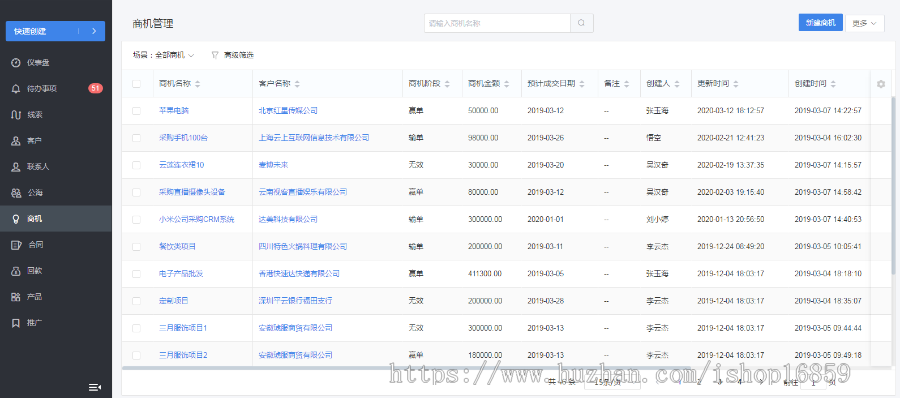Screen dimensions: 900x398
Task: Check the box for 电子产品批发 row
Action: pos(136,273)
